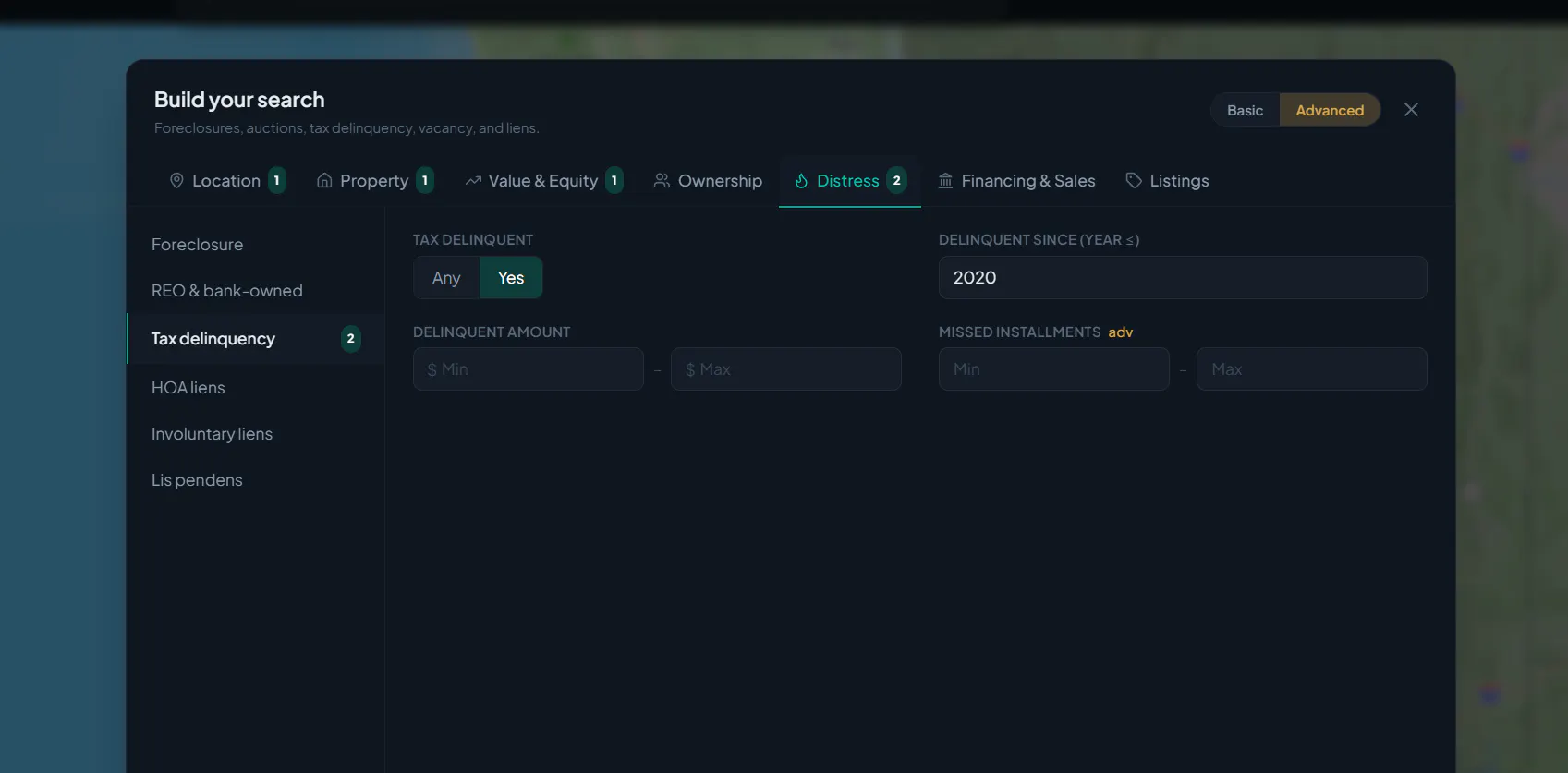Click the Location tab count badge
This screenshot has height=773, width=1568.
tap(276, 181)
